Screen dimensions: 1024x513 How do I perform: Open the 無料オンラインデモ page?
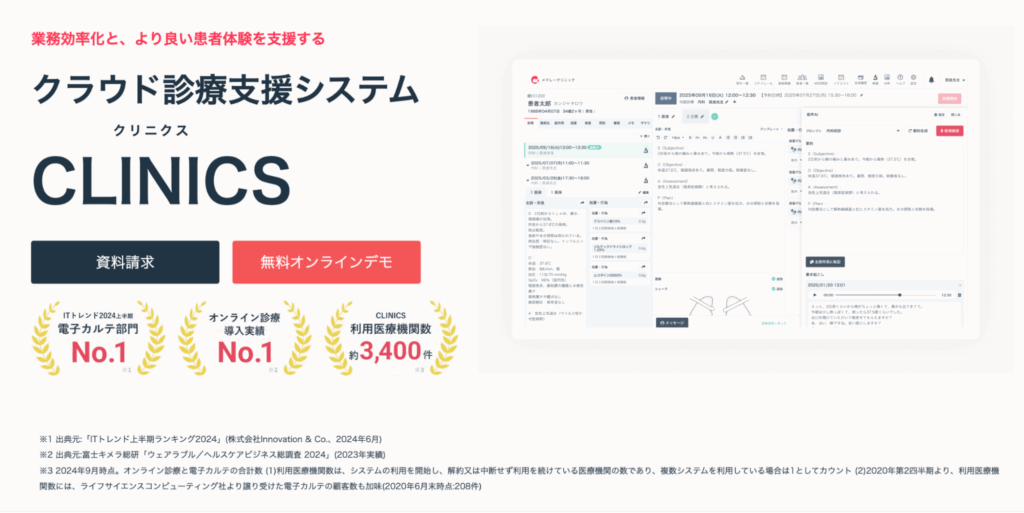pyautogui.click(x=327, y=262)
